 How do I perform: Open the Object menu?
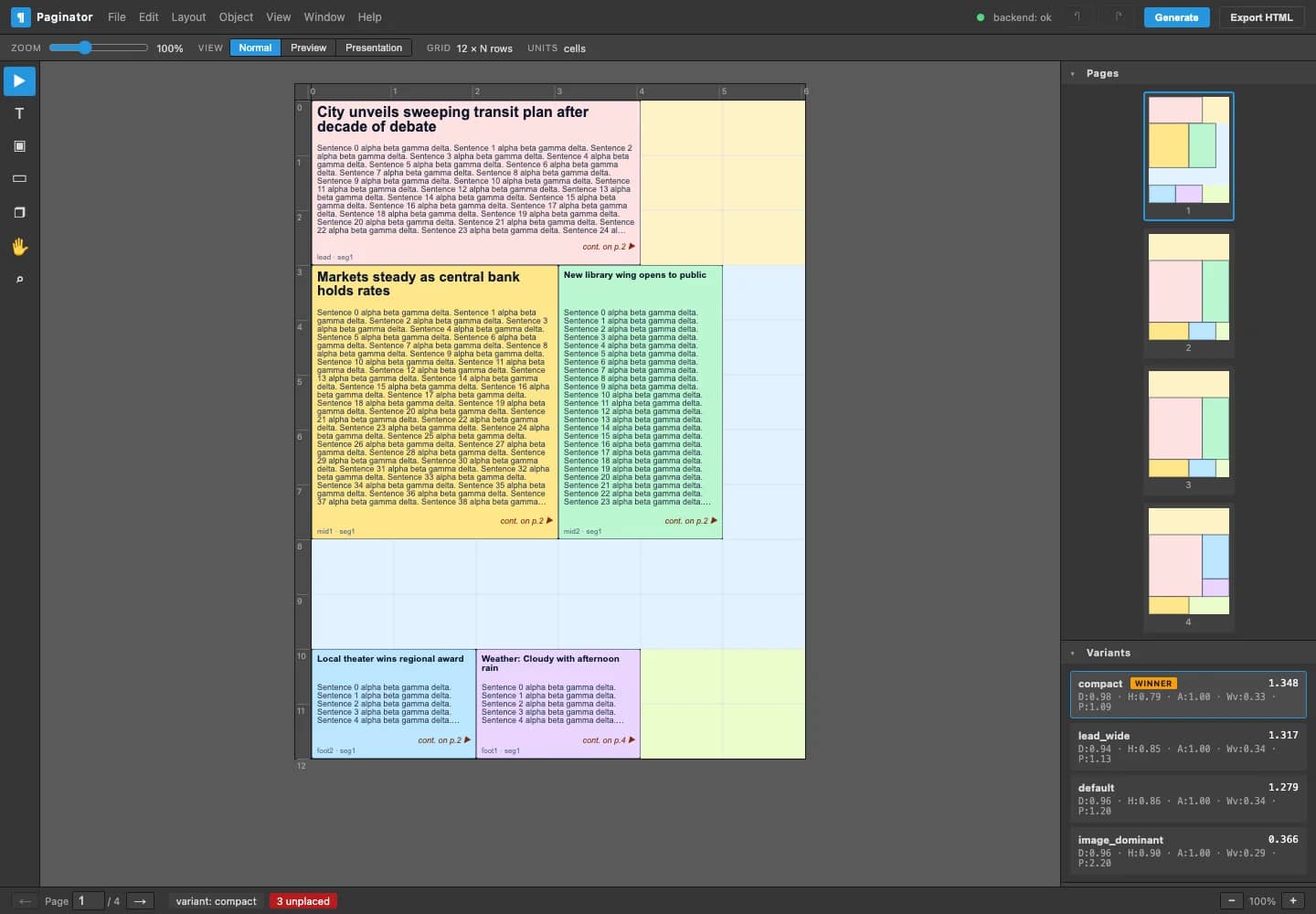coord(236,17)
